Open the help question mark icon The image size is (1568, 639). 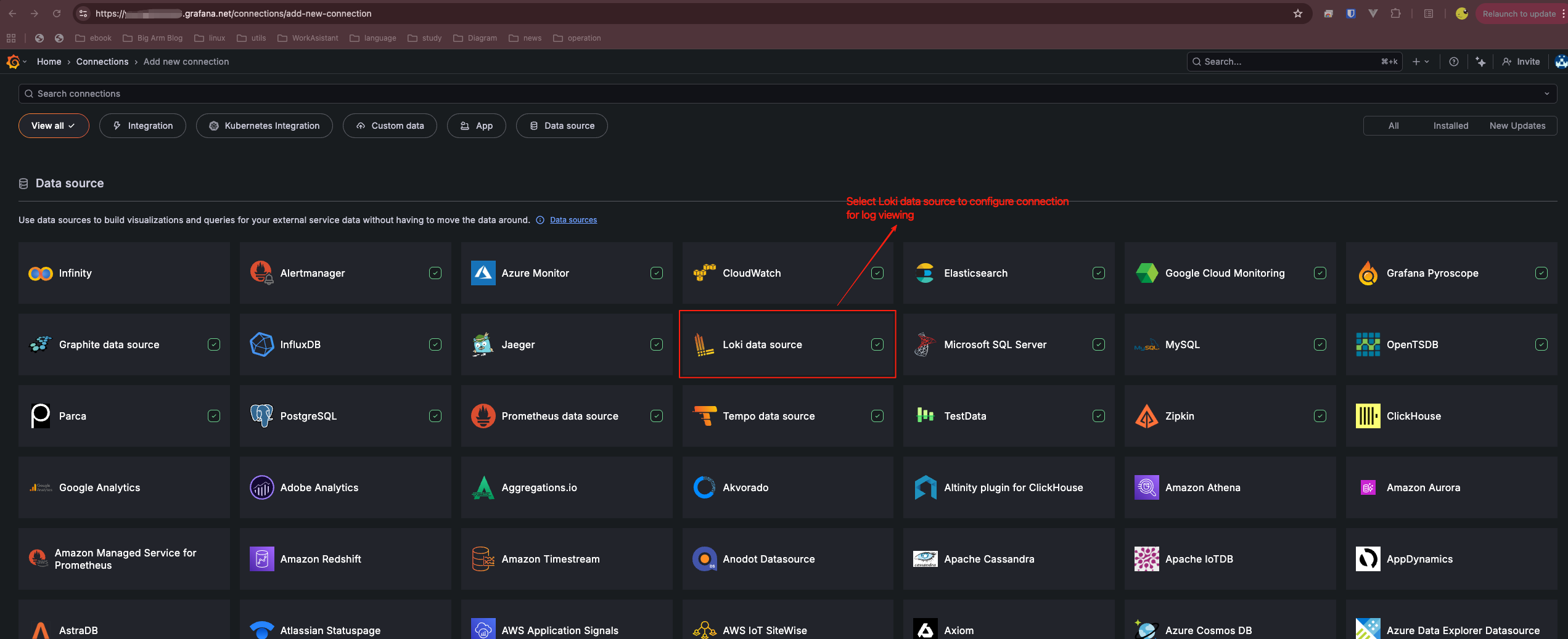(x=1453, y=62)
